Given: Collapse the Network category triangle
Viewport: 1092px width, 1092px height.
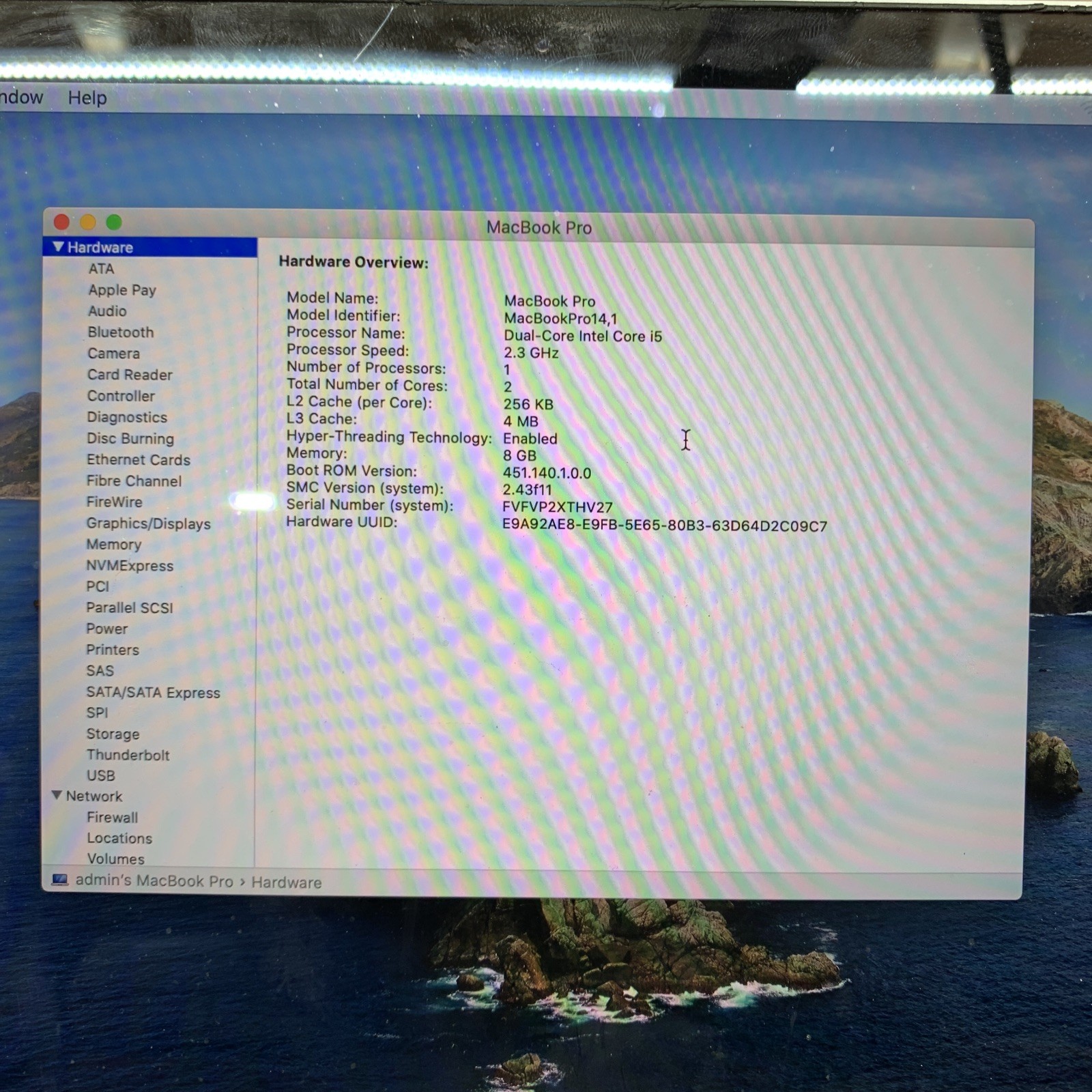Looking at the screenshot, I should point(57,796).
